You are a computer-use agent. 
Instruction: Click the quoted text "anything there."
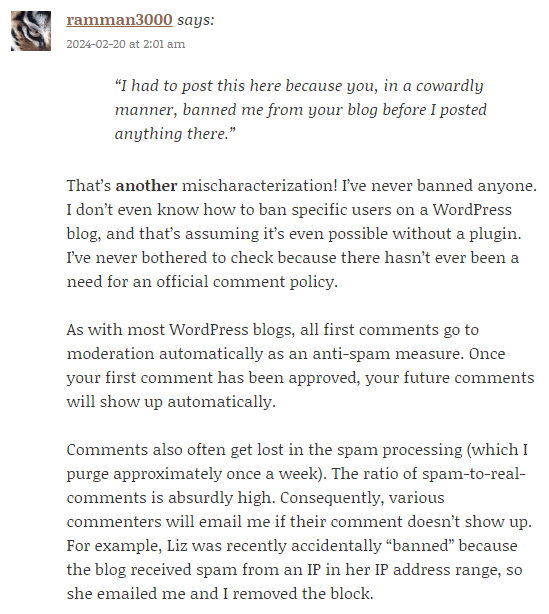click(x=175, y=134)
